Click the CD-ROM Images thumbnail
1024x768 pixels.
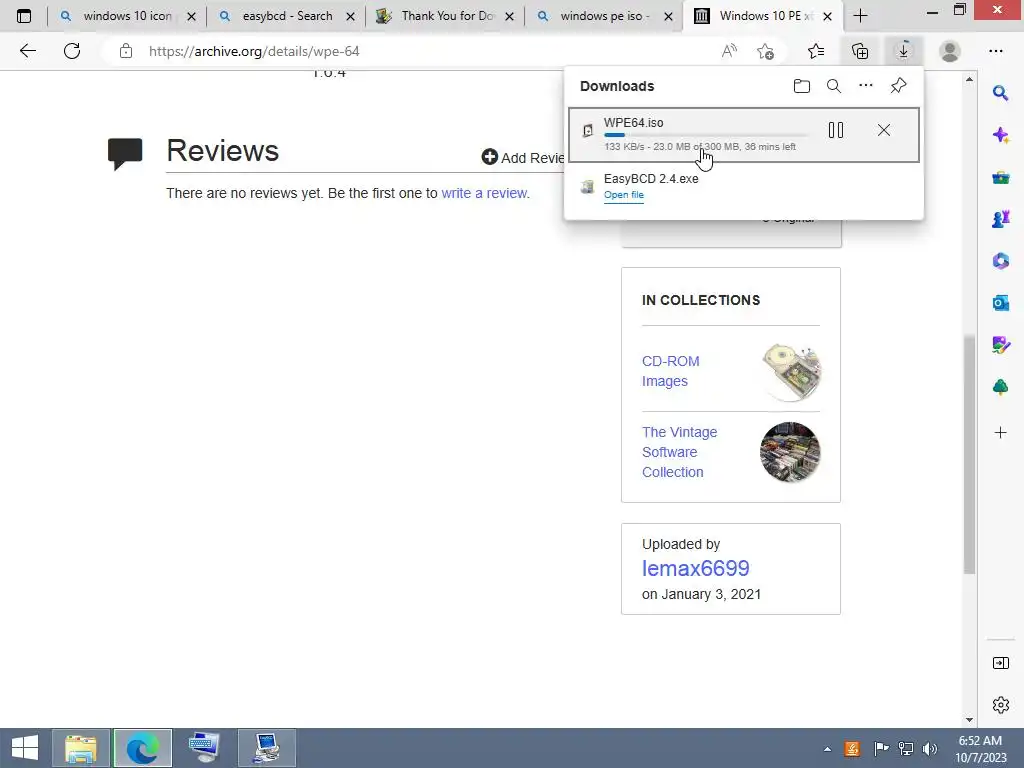click(790, 372)
